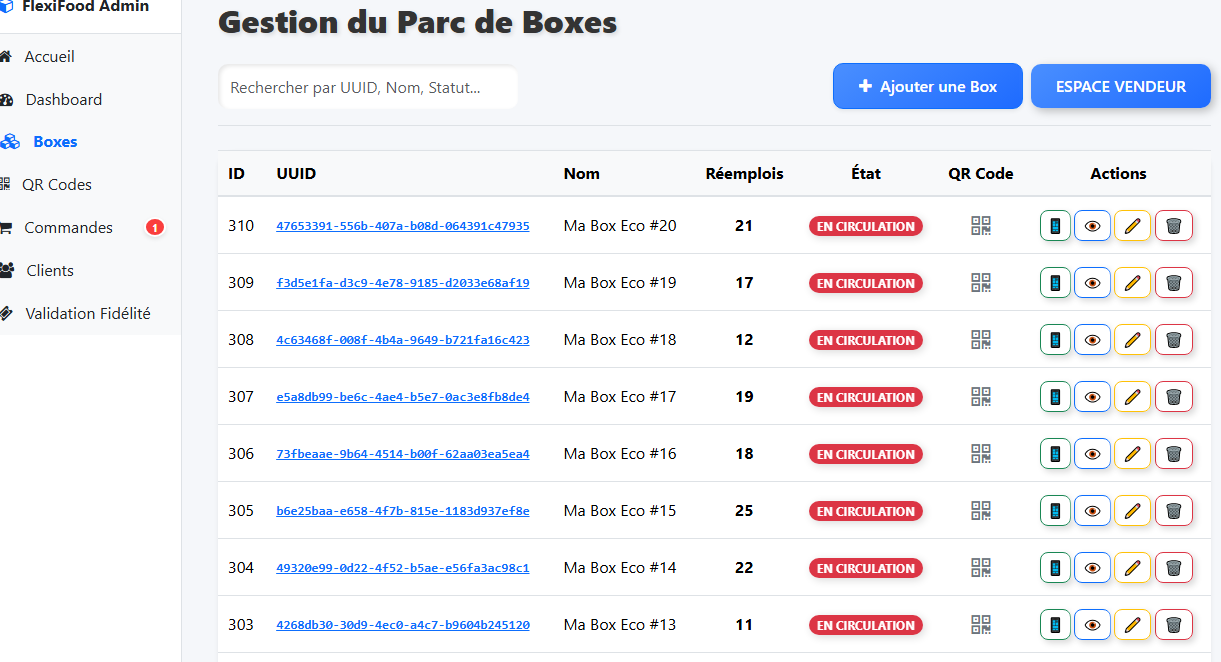The height and width of the screenshot is (662, 1221).
Task: Click the phone icon for Ma Box Eco #20
Action: click(1055, 226)
